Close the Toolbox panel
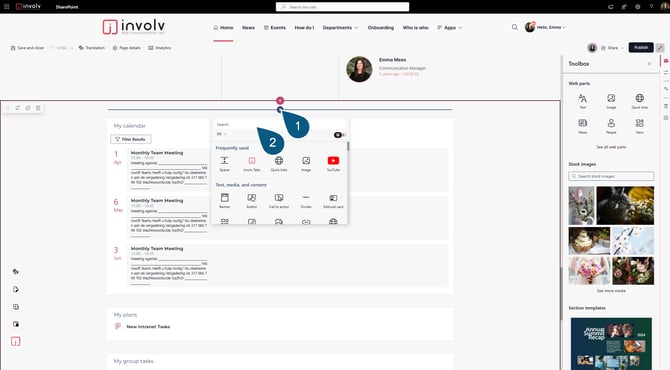This screenshot has height=370, width=670. pos(649,64)
